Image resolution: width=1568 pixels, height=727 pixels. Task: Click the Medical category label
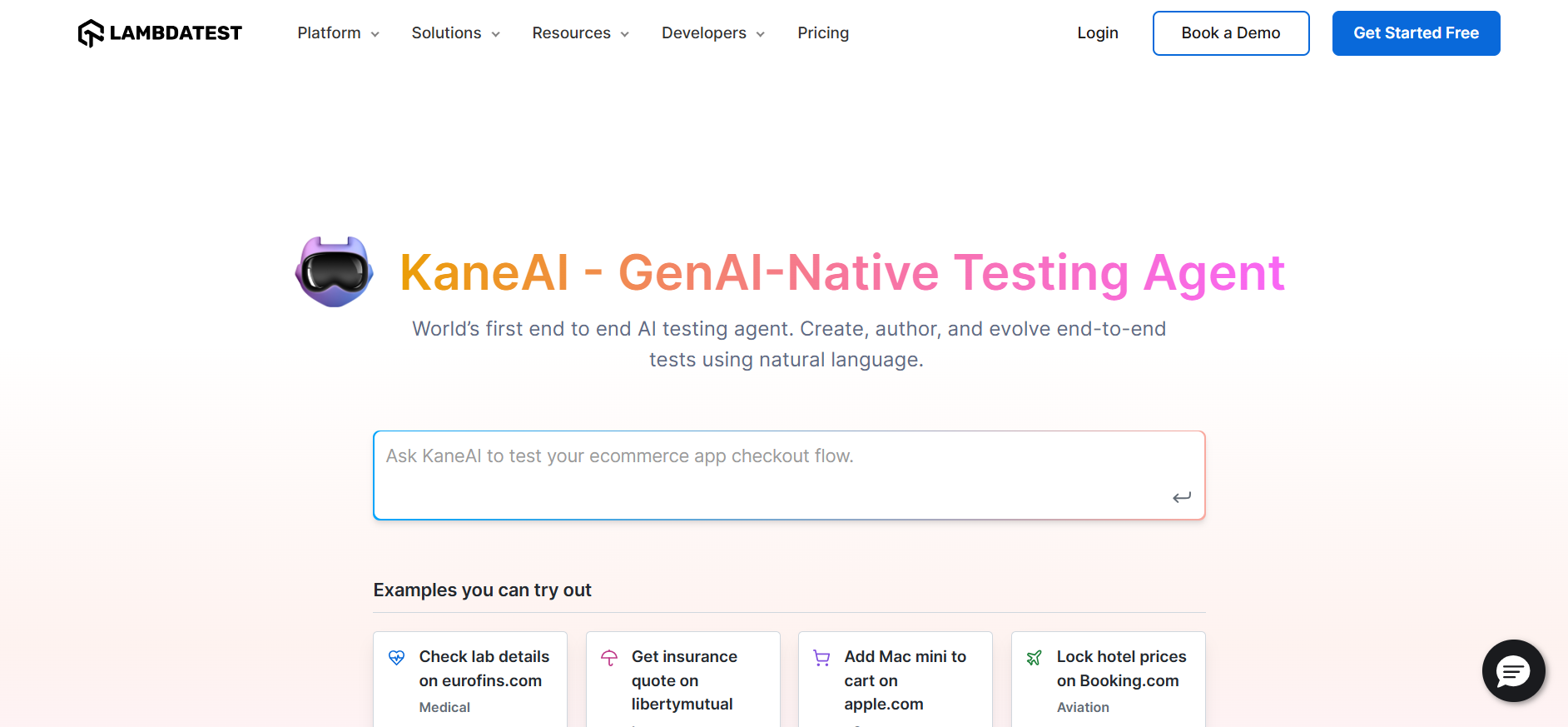(x=444, y=707)
